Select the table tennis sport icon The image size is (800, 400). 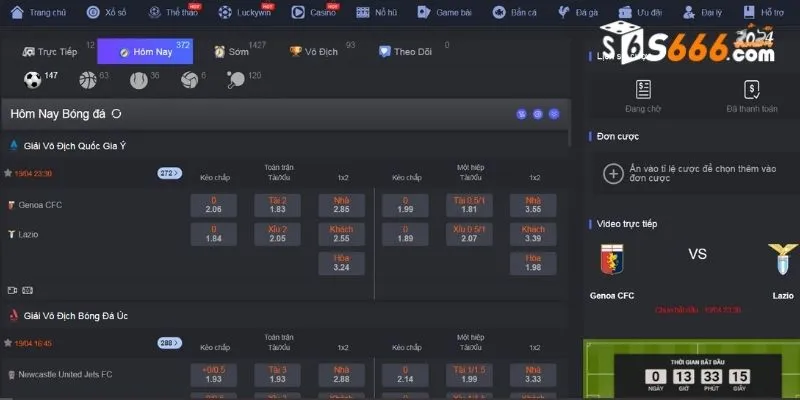tap(237, 78)
